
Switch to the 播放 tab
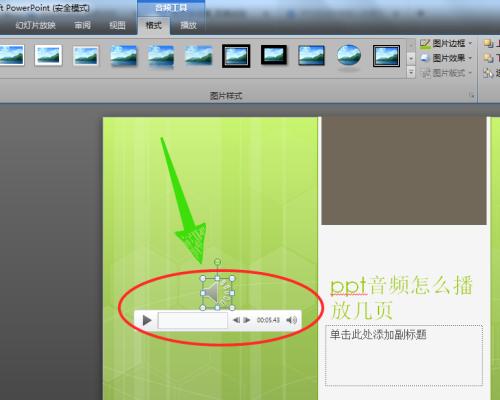tap(188, 25)
